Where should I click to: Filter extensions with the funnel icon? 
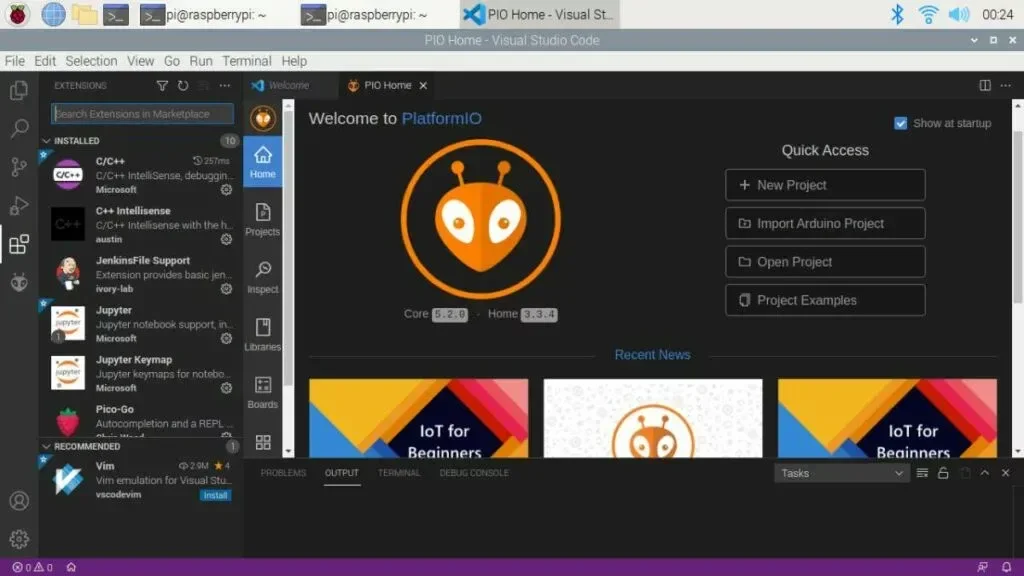(162, 86)
